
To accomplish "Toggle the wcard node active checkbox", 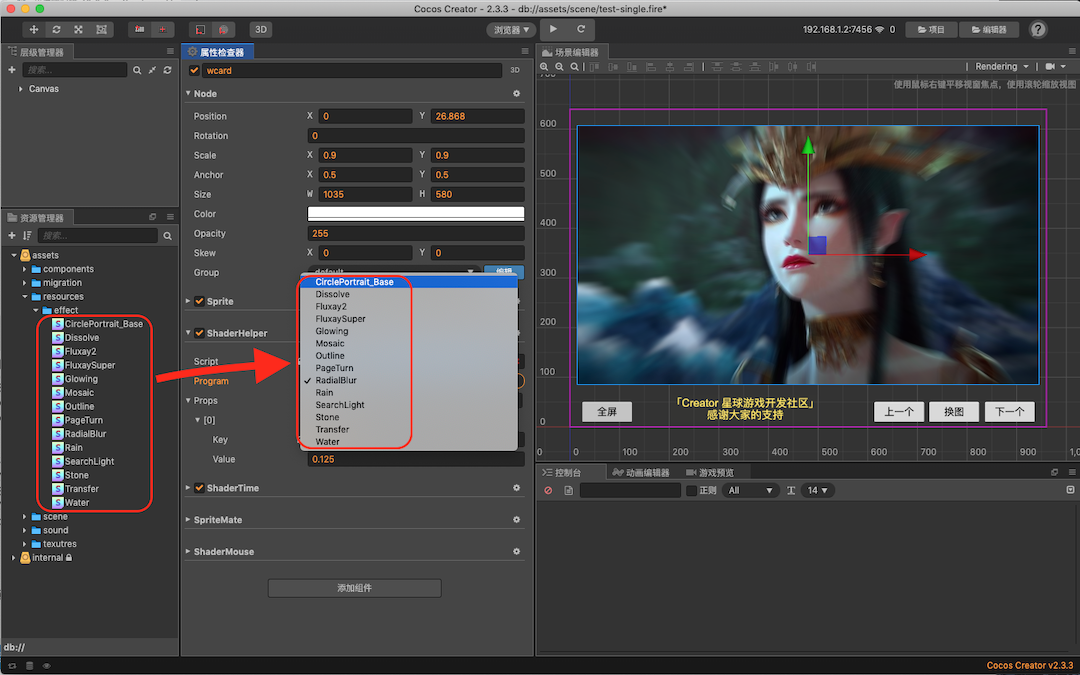I will pyautogui.click(x=195, y=71).
